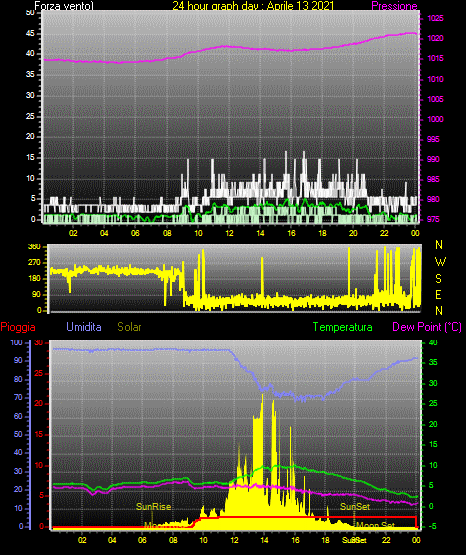
Task: Click the 1020 pressure axis value
Action: click(435, 38)
